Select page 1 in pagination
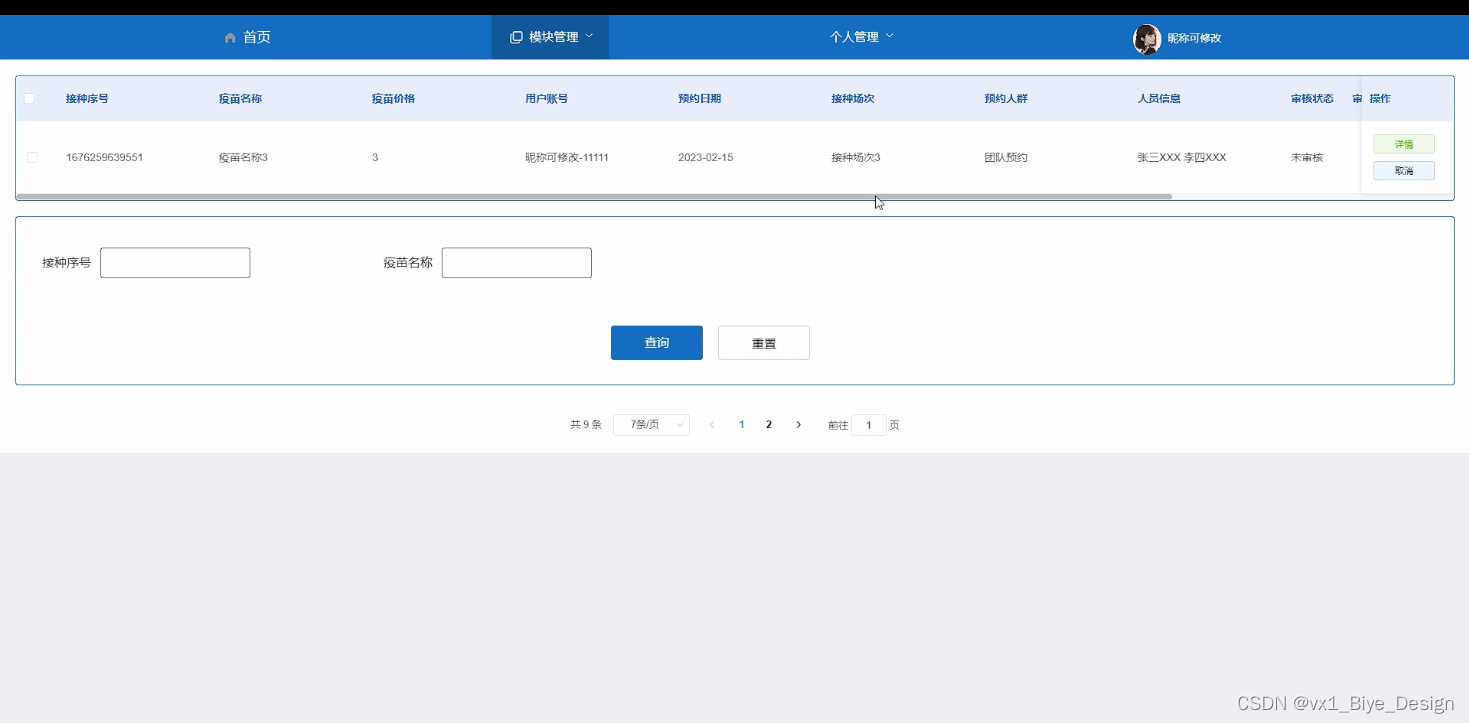Image resolution: width=1469 pixels, height=723 pixels. (x=742, y=425)
